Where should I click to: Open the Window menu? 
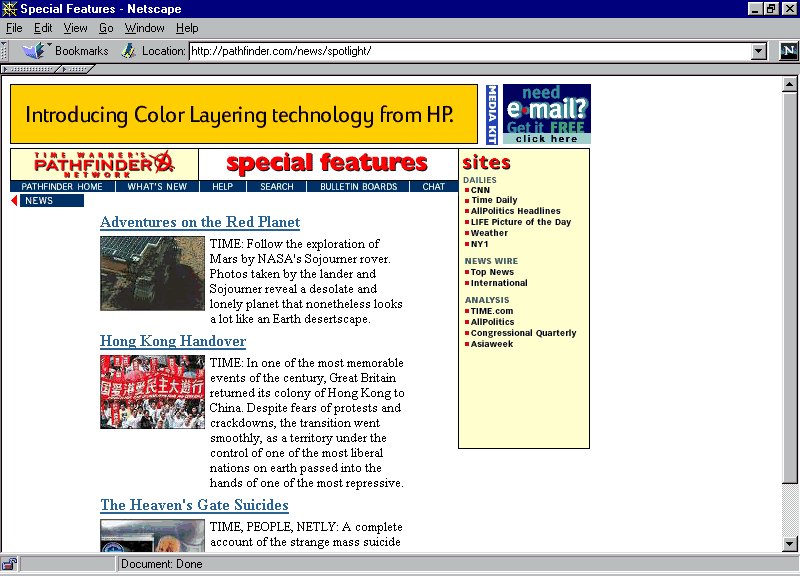pyautogui.click(x=144, y=28)
